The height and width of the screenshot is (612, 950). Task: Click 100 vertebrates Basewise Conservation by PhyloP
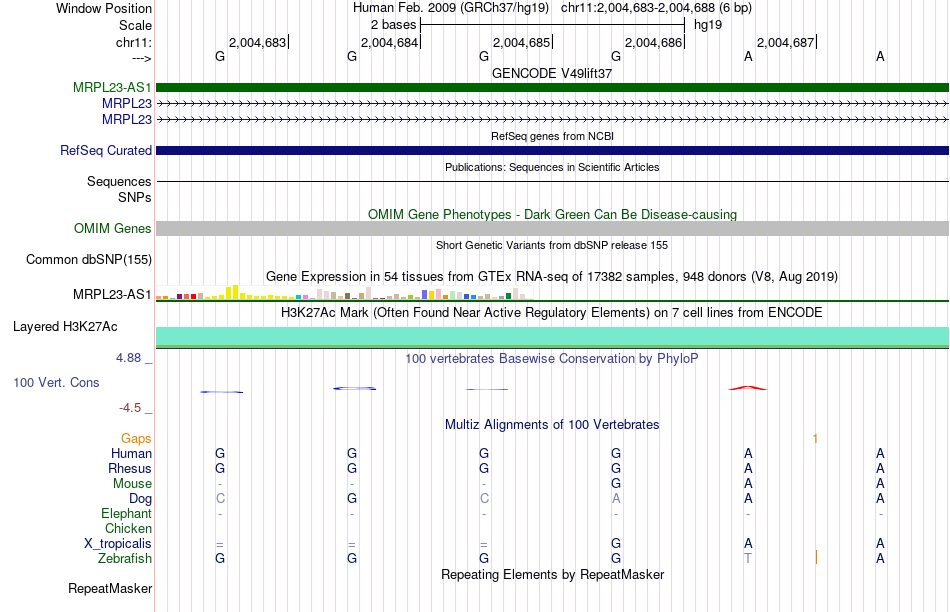(552, 359)
